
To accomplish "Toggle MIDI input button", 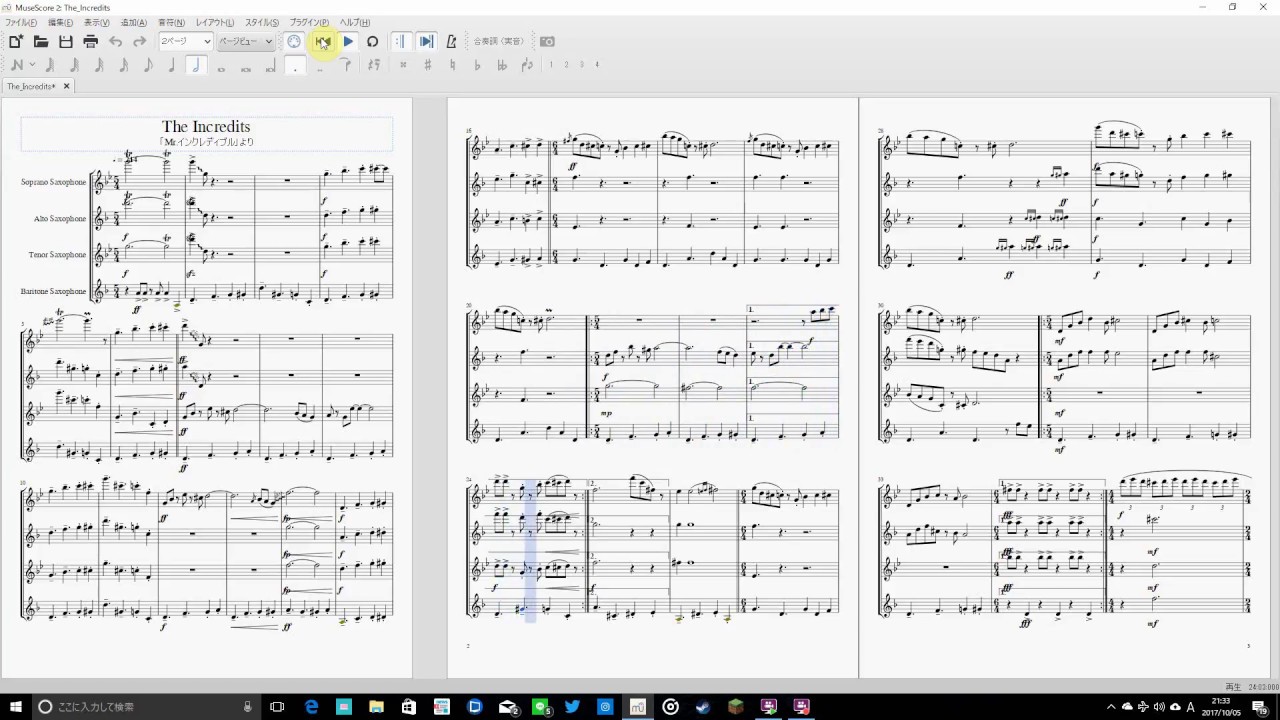I will [x=294, y=42].
